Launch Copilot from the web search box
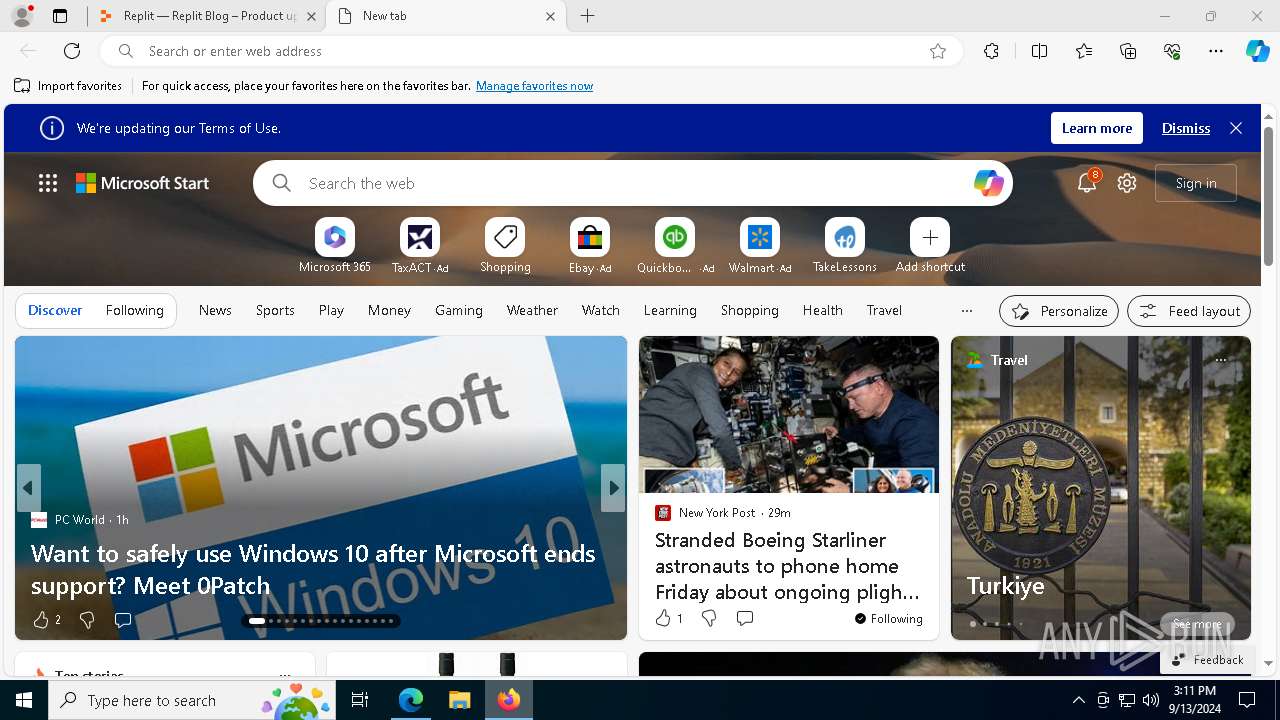The height and width of the screenshot is (720, 1280). pyautogui.click(x=988, y=183)
